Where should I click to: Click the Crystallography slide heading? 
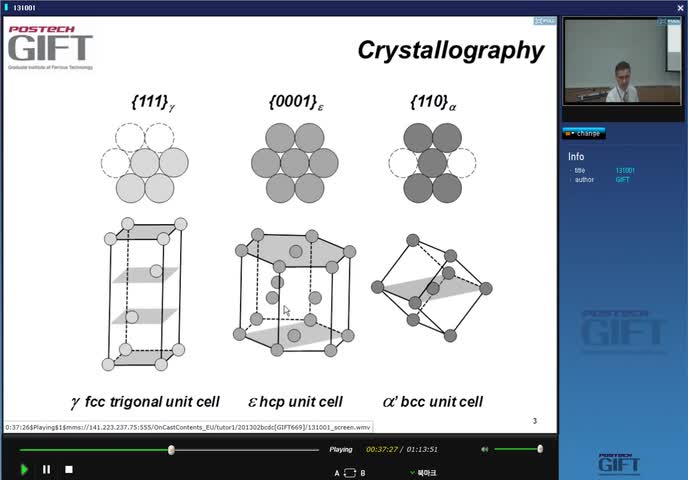(x=451, y=50)
